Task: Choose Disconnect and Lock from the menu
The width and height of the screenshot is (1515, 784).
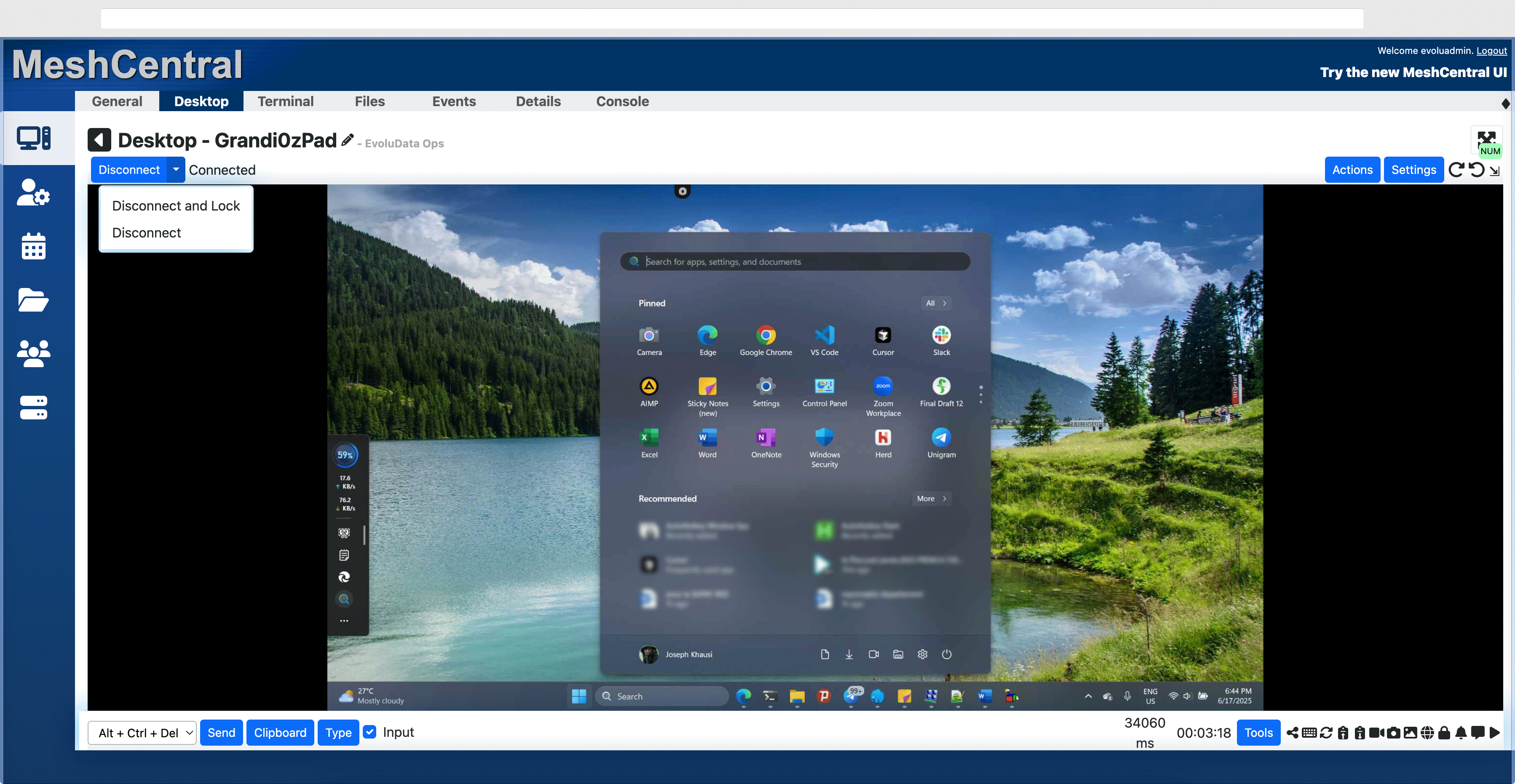Action: (x=176, y=206)
